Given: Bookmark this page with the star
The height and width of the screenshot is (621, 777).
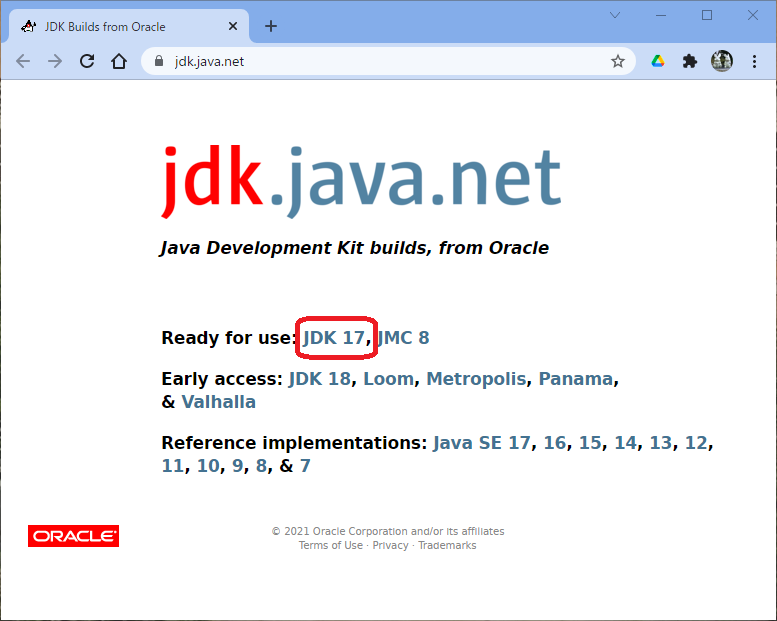Looking at the screenshot, I should pyautogui.click(x=618, y=61).
